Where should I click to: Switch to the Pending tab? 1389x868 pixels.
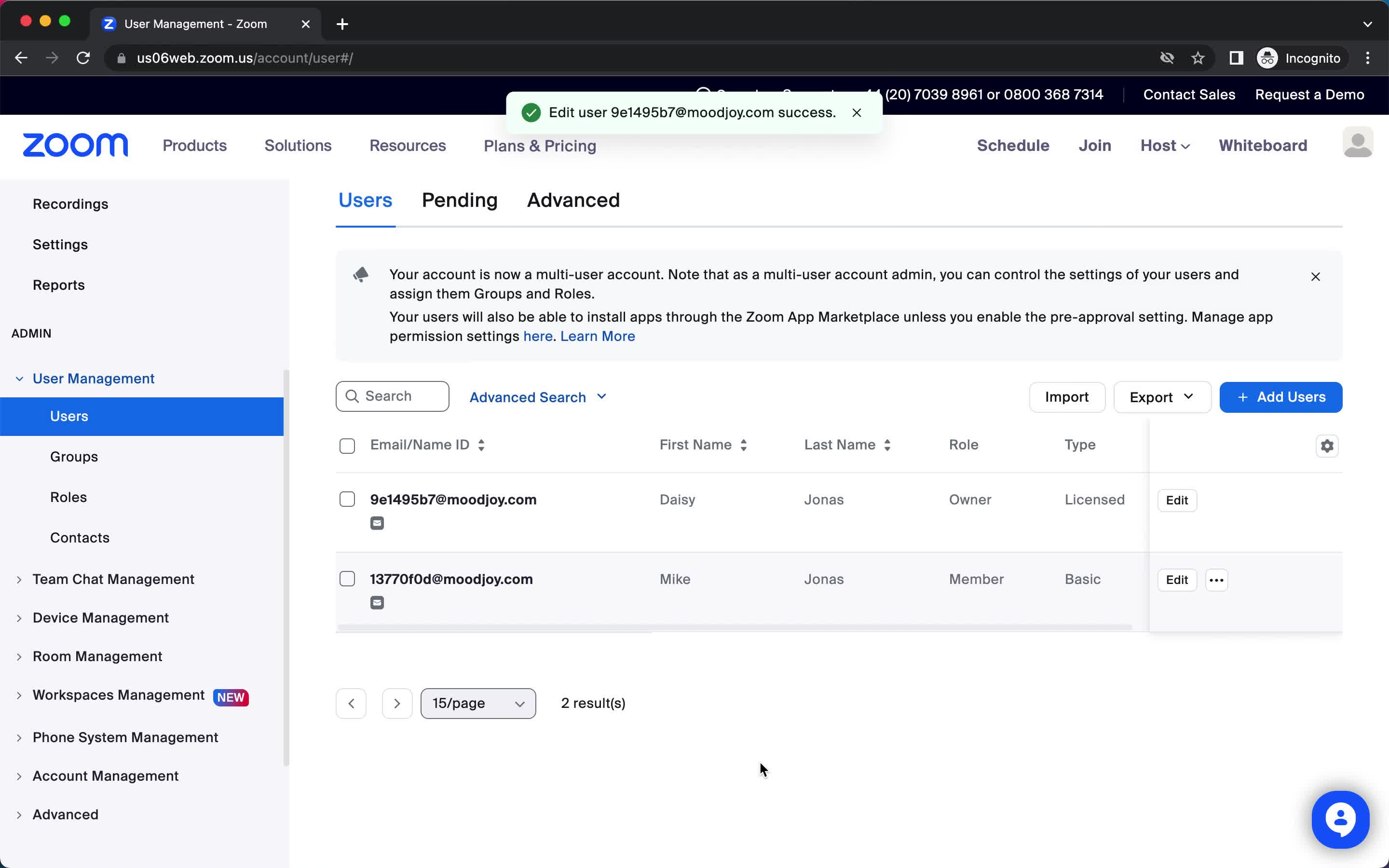(x=460, y=200)
